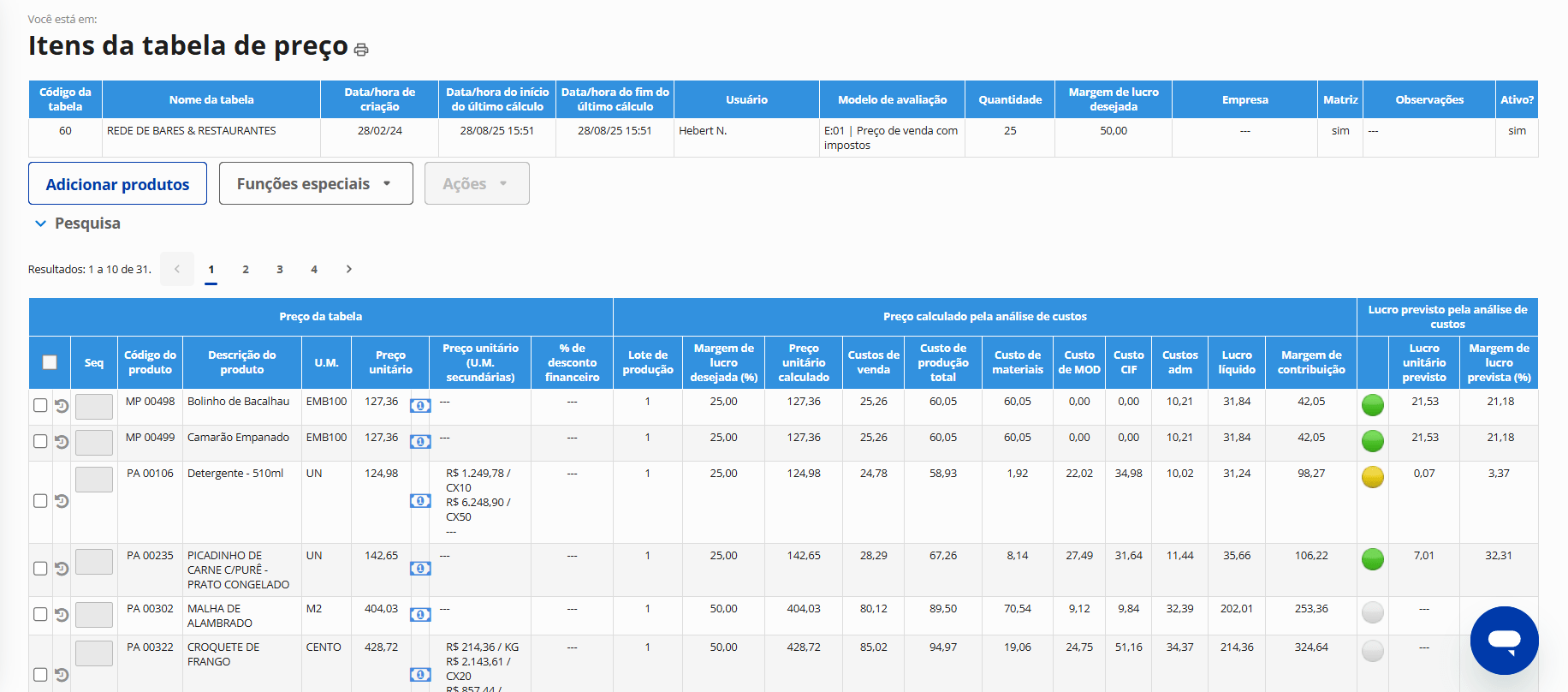Click history icon for MALHA DE ALAMBRADO row
Screen dimensions: 1568x692
62,615
